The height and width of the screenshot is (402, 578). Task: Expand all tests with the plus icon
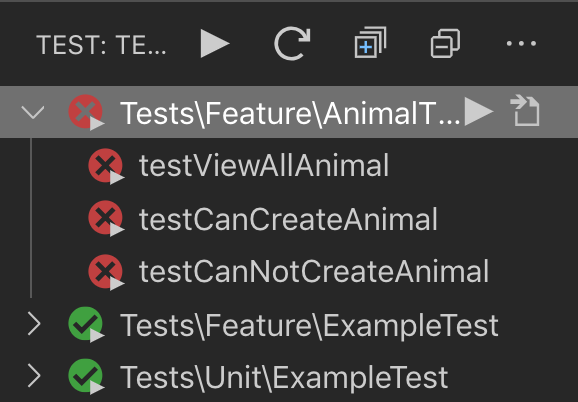pos(370,43)
